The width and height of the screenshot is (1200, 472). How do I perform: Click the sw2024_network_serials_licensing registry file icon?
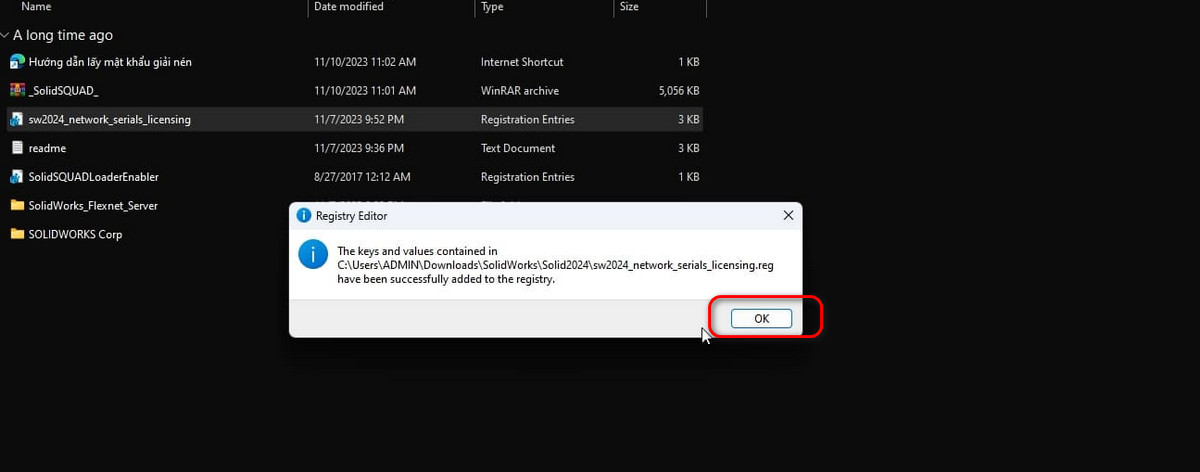16,119
